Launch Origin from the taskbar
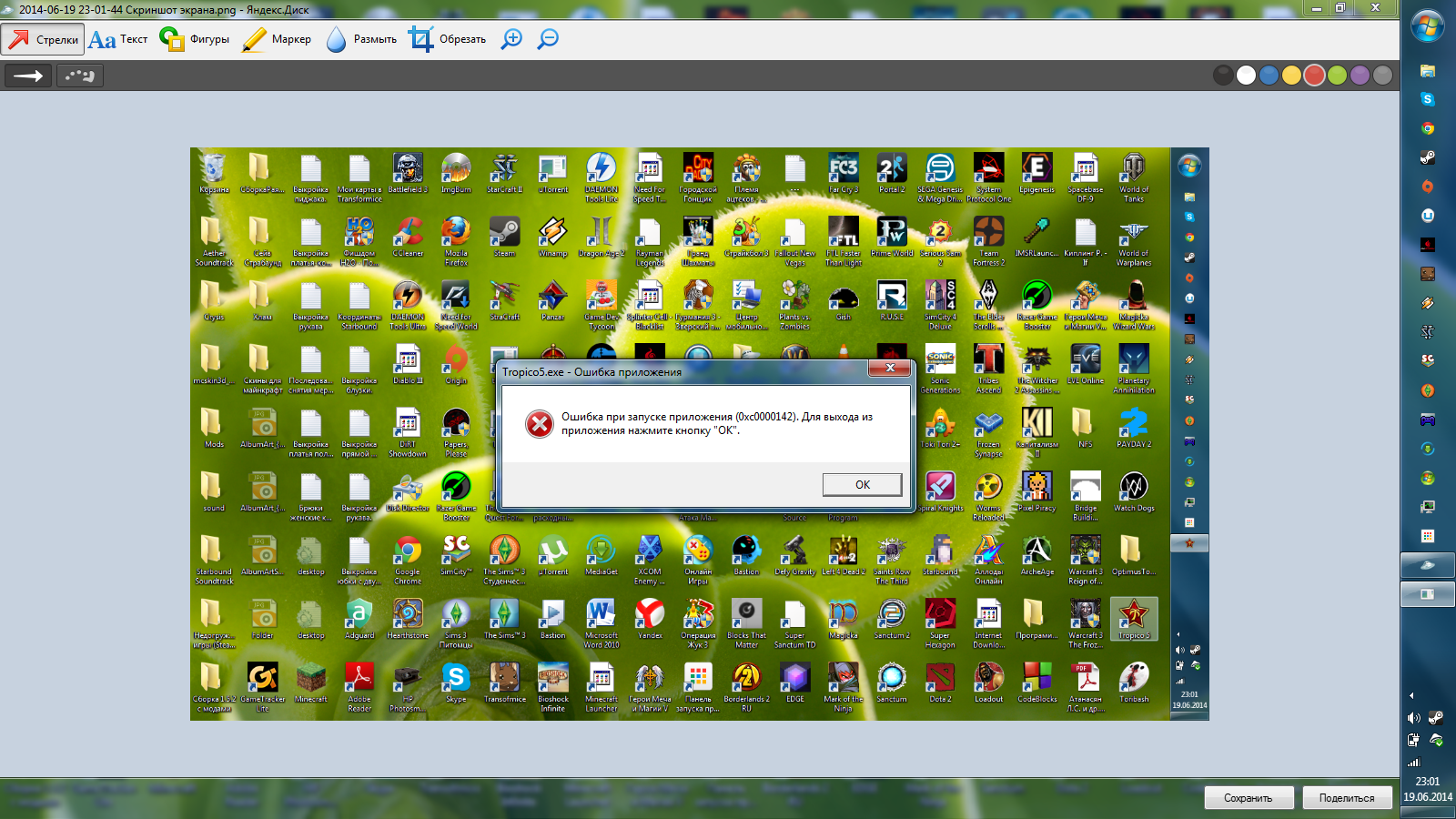This screenshot has width=1456, height=819. click(x=1428, y=187)
